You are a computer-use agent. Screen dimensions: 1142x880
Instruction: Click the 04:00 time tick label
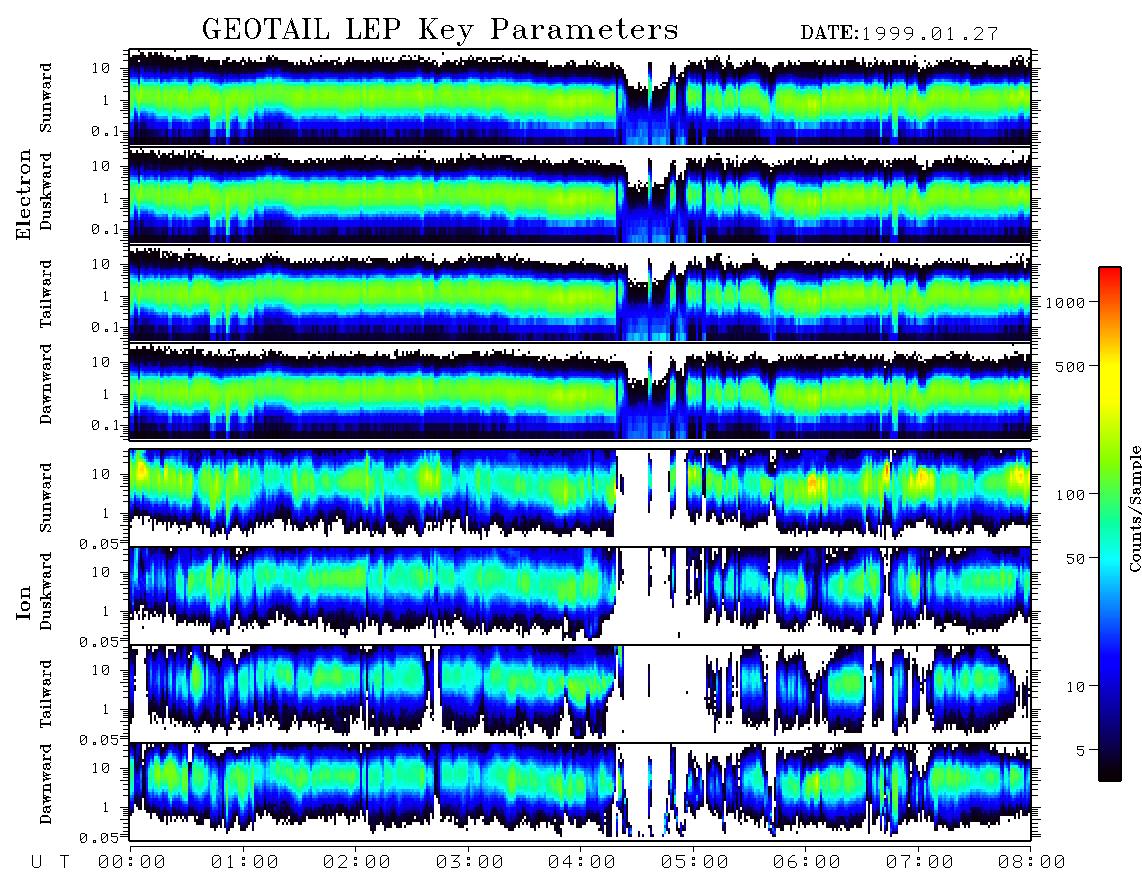pyautogui.click(x=582, y=863)
